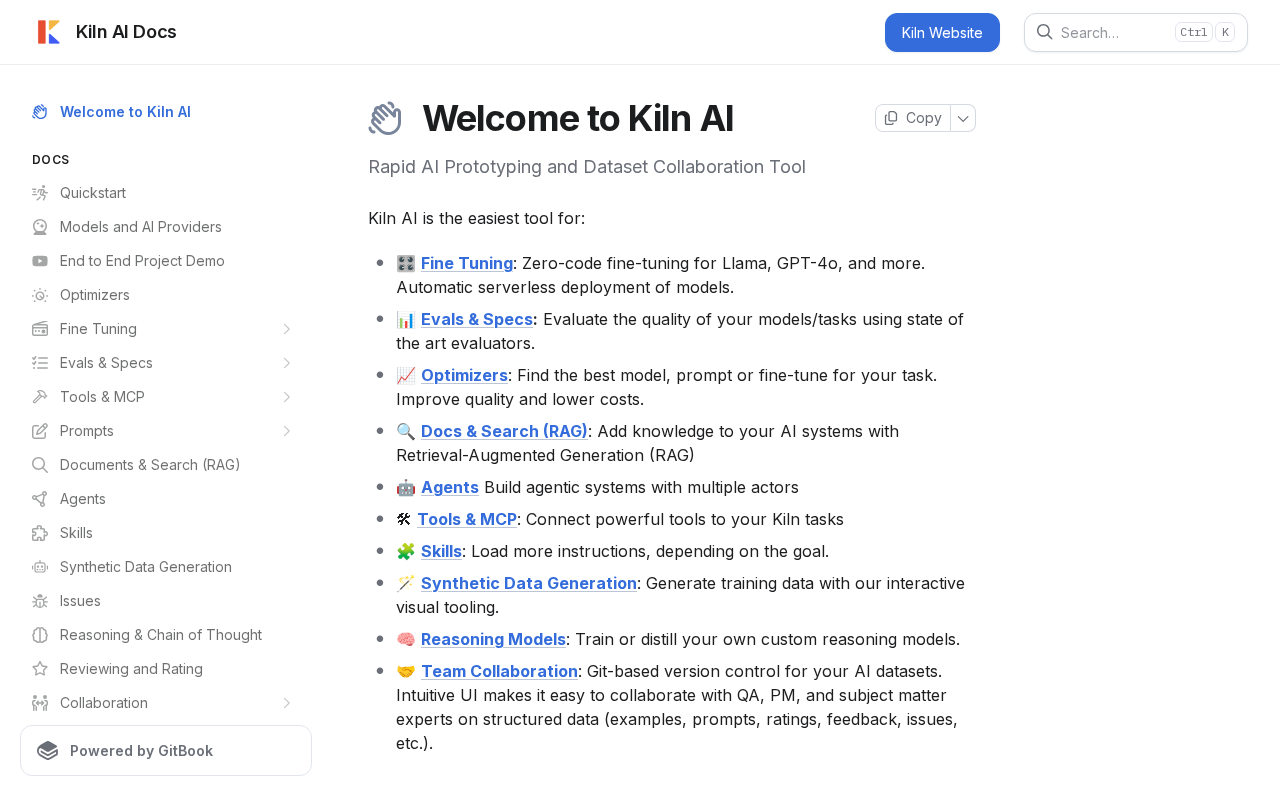Click Kiln AI Docs site title
1280x800 pixels.
tap(126, 32)
